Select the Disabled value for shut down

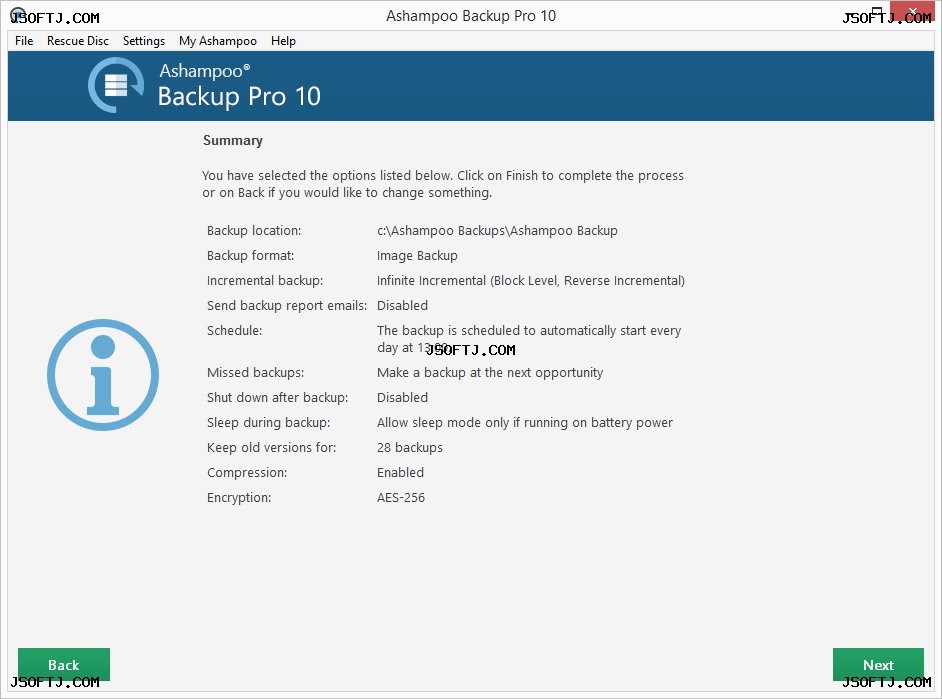pos(403,398)
